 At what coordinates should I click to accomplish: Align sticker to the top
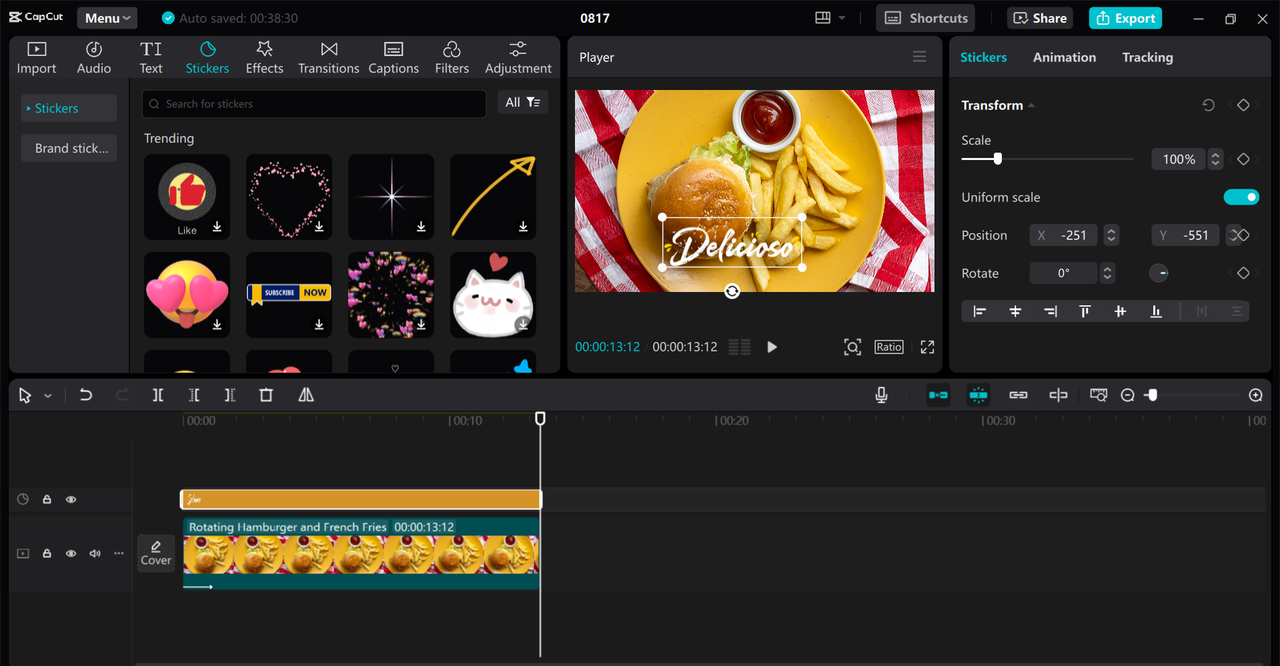pos(1085,312)
